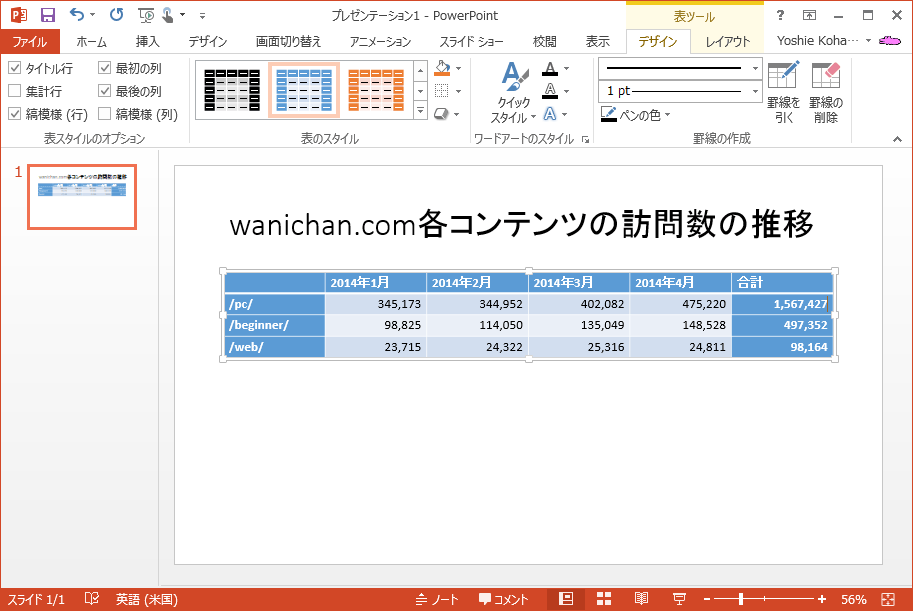Select the orange table style thumbnail

[x=376, y=90]
